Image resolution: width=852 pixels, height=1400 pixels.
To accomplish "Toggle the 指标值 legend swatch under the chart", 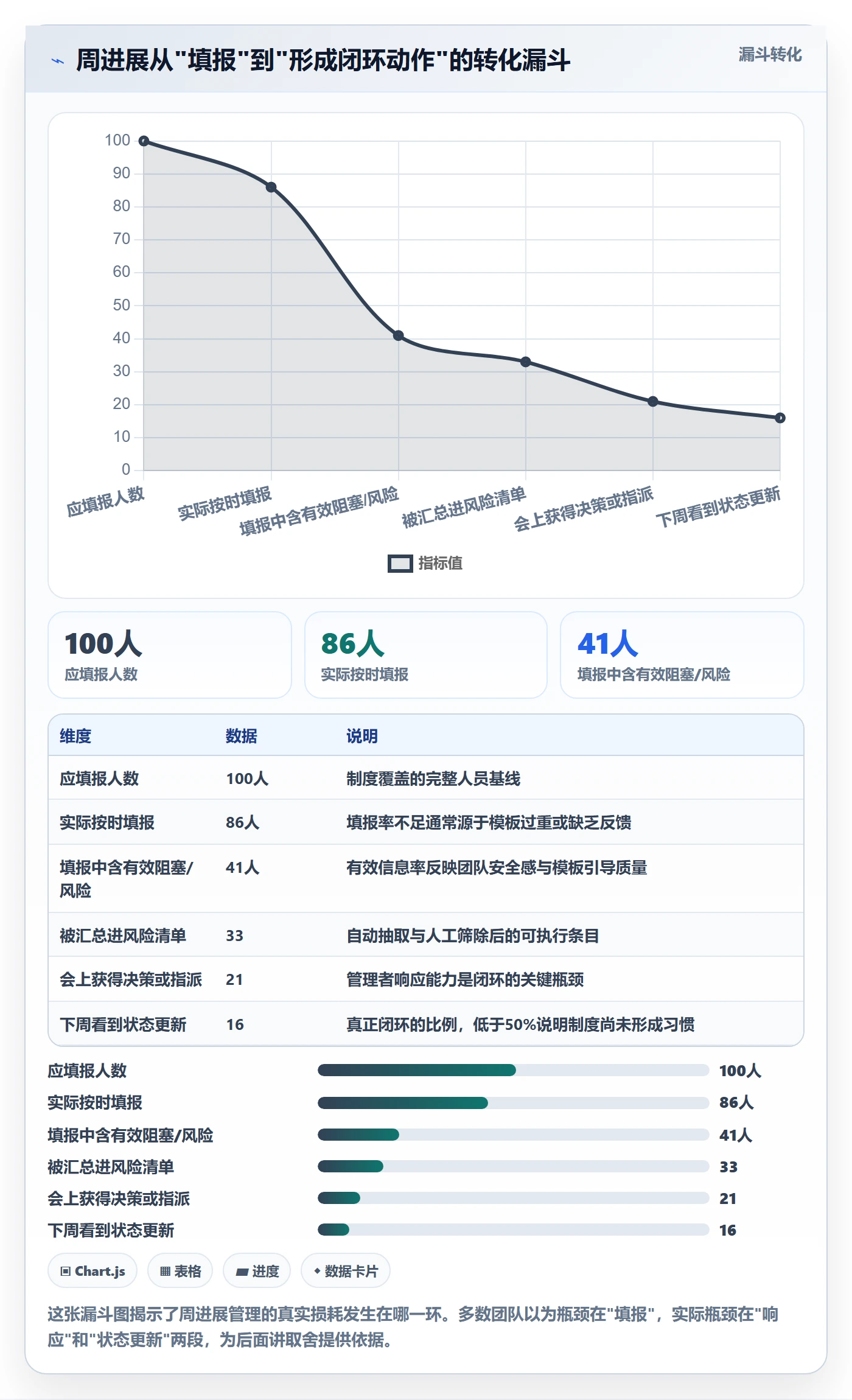I will [400, 564].
